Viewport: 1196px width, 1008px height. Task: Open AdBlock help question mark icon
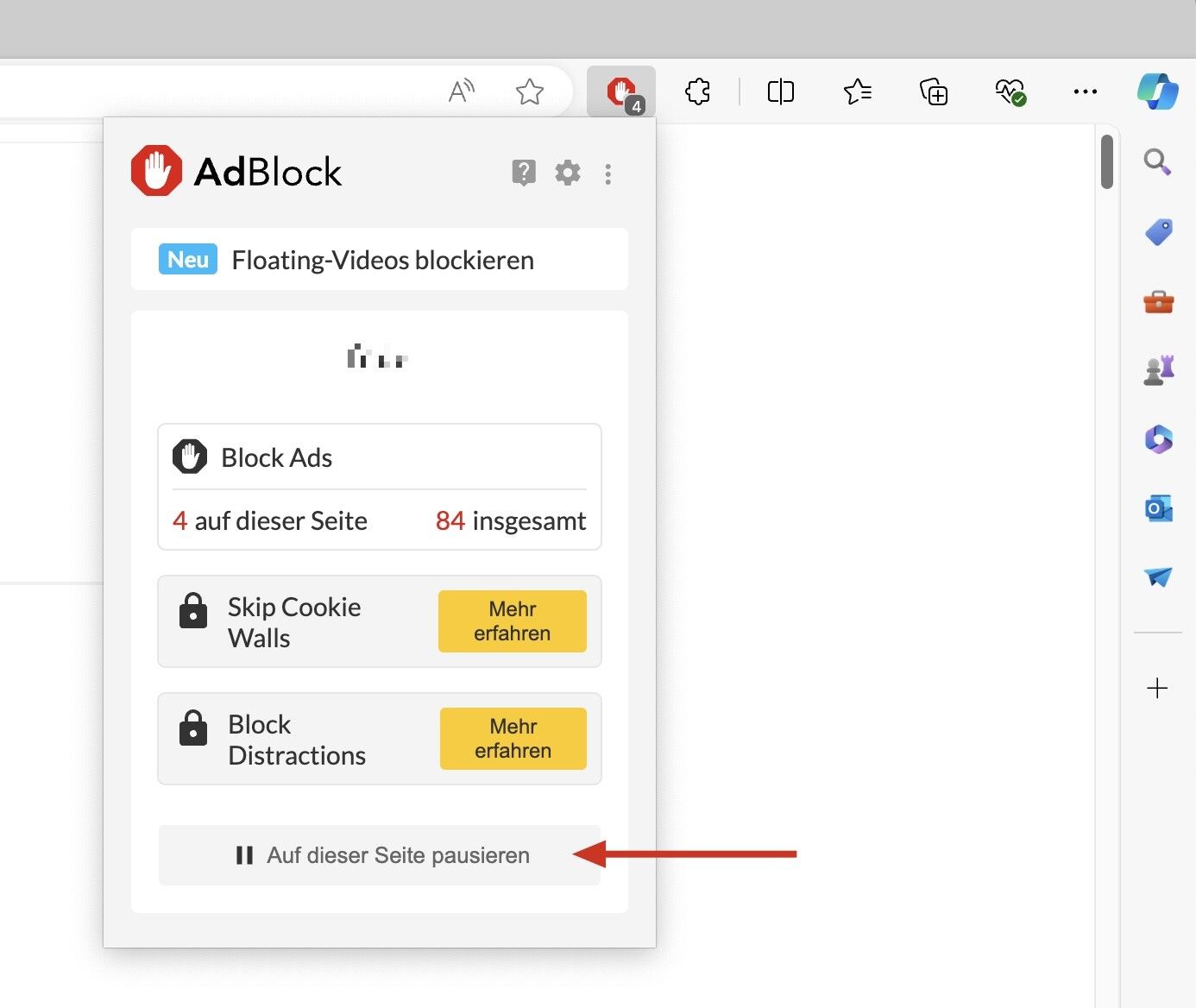click(x=524, y=173)
